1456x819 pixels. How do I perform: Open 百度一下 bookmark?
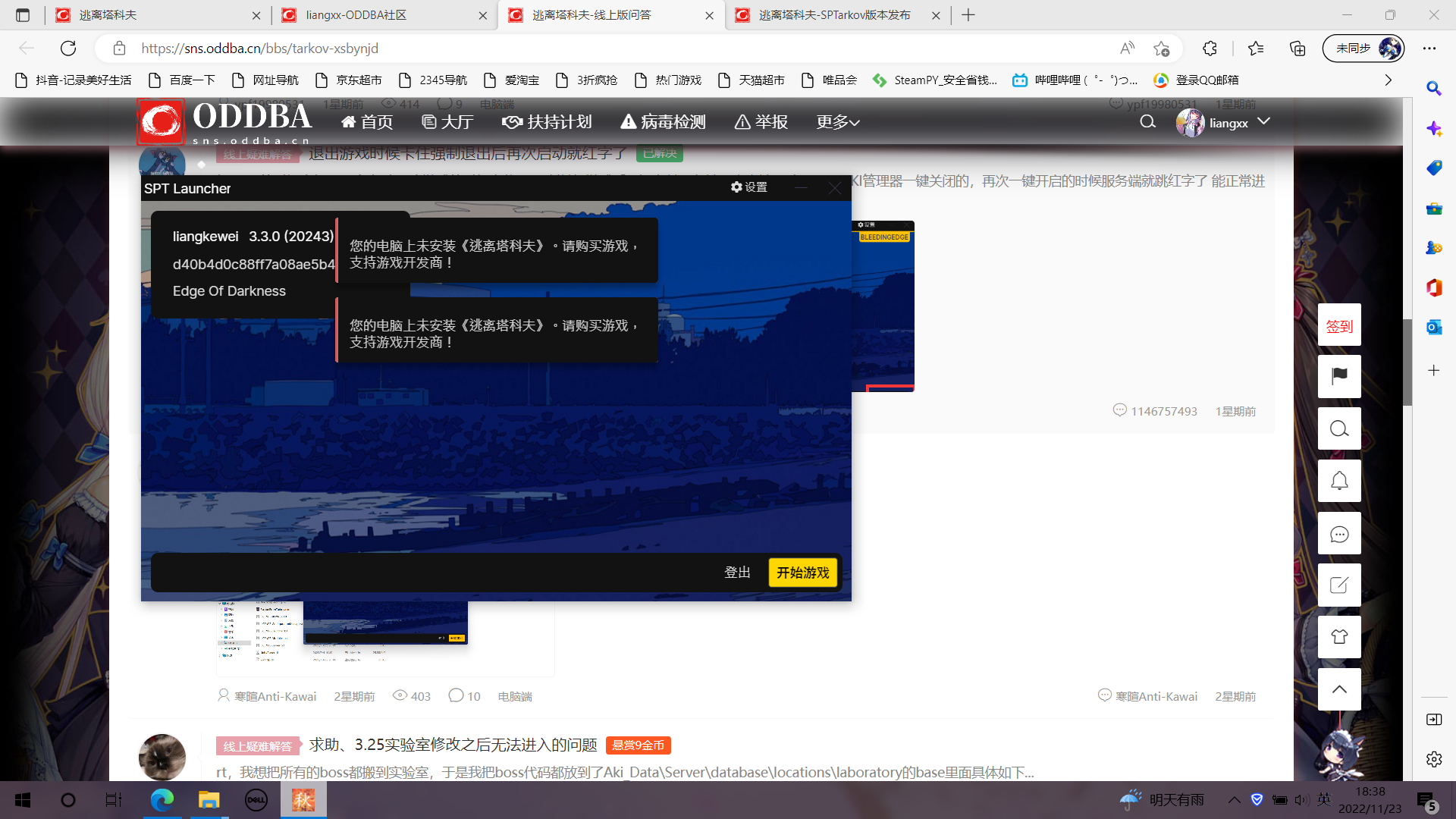182,80
